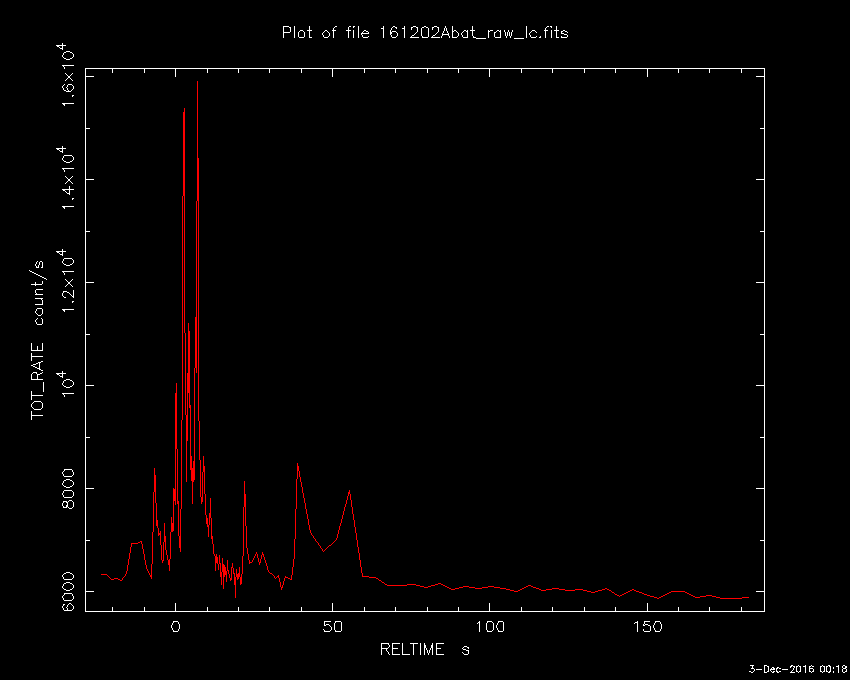Click the highest red peak of the light curve

(197, 82)
